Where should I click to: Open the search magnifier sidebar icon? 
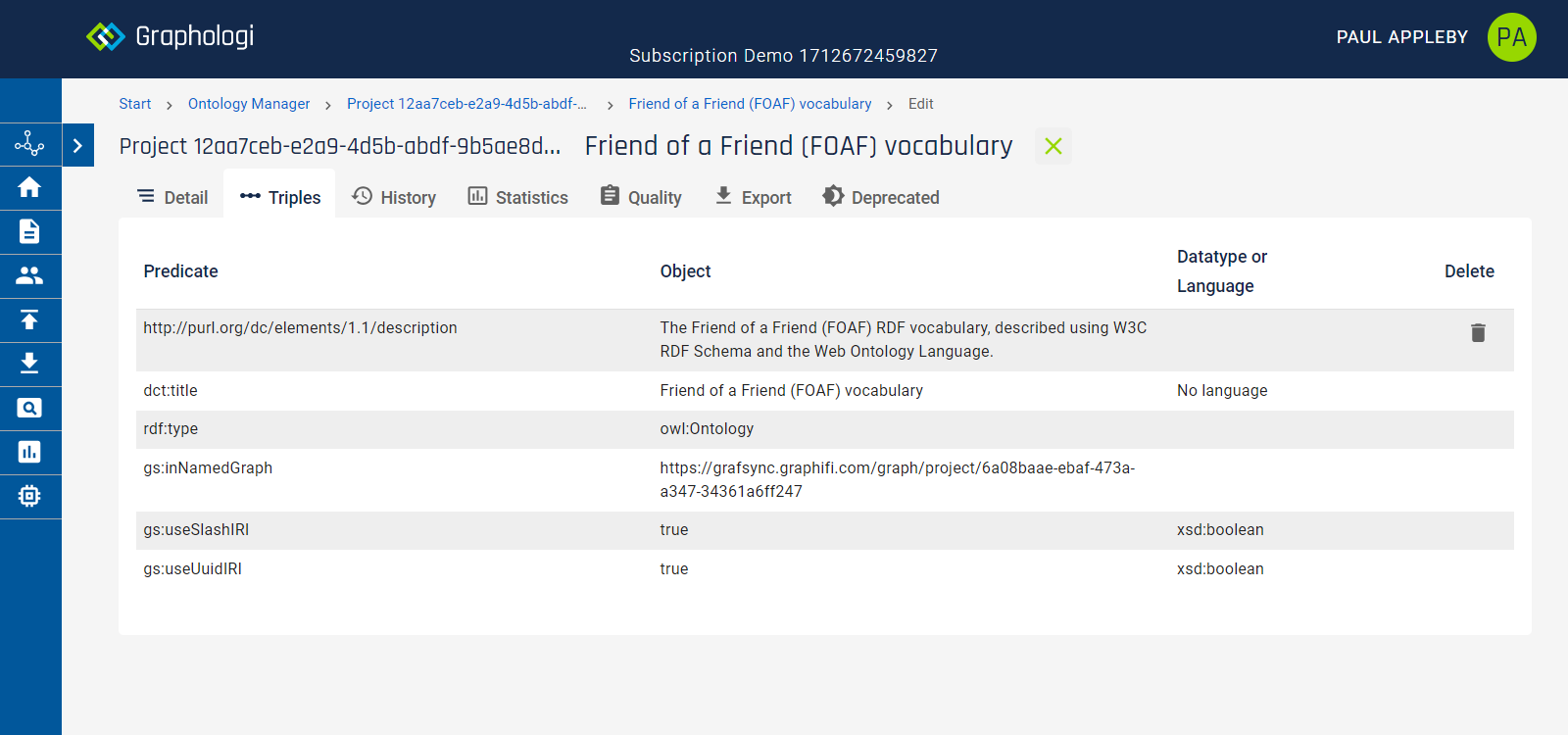pyautogui.click(x=29, y=408)
